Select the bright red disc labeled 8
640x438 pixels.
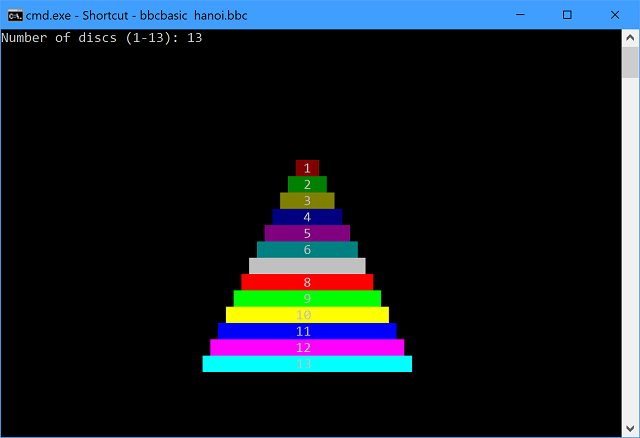coord(307,282)
